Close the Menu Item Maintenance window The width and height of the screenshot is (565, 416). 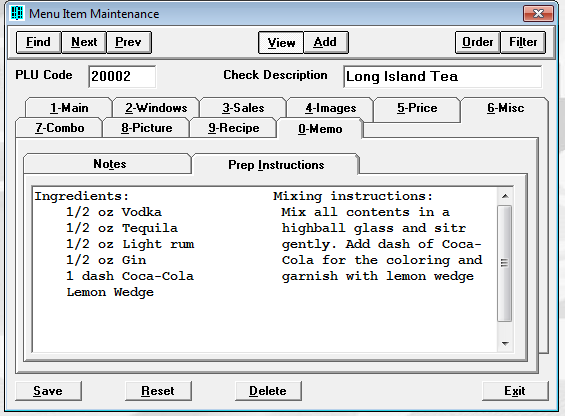click(x=538, y=14)
